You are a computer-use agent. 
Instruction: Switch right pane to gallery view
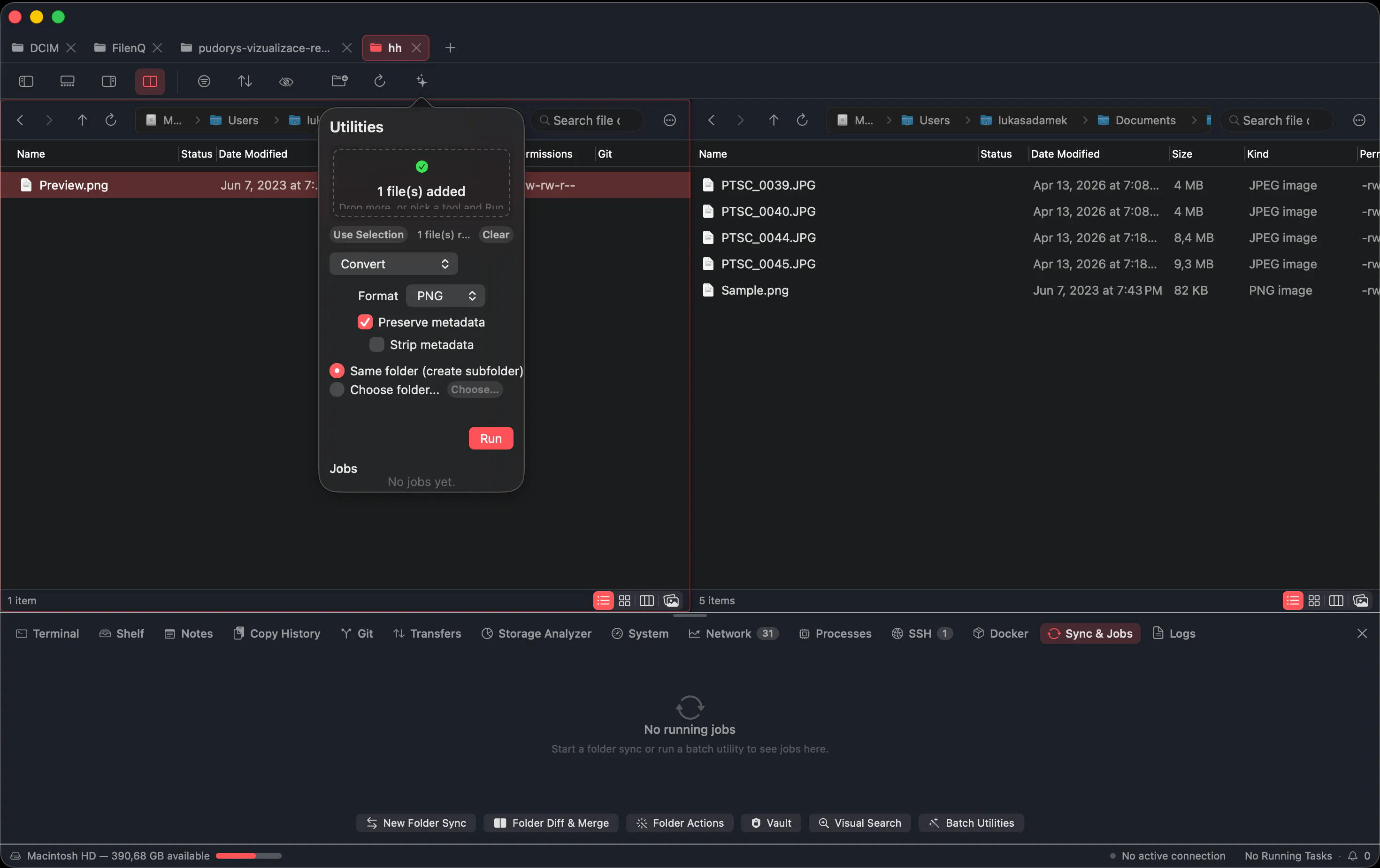[x=1360, y=601]
